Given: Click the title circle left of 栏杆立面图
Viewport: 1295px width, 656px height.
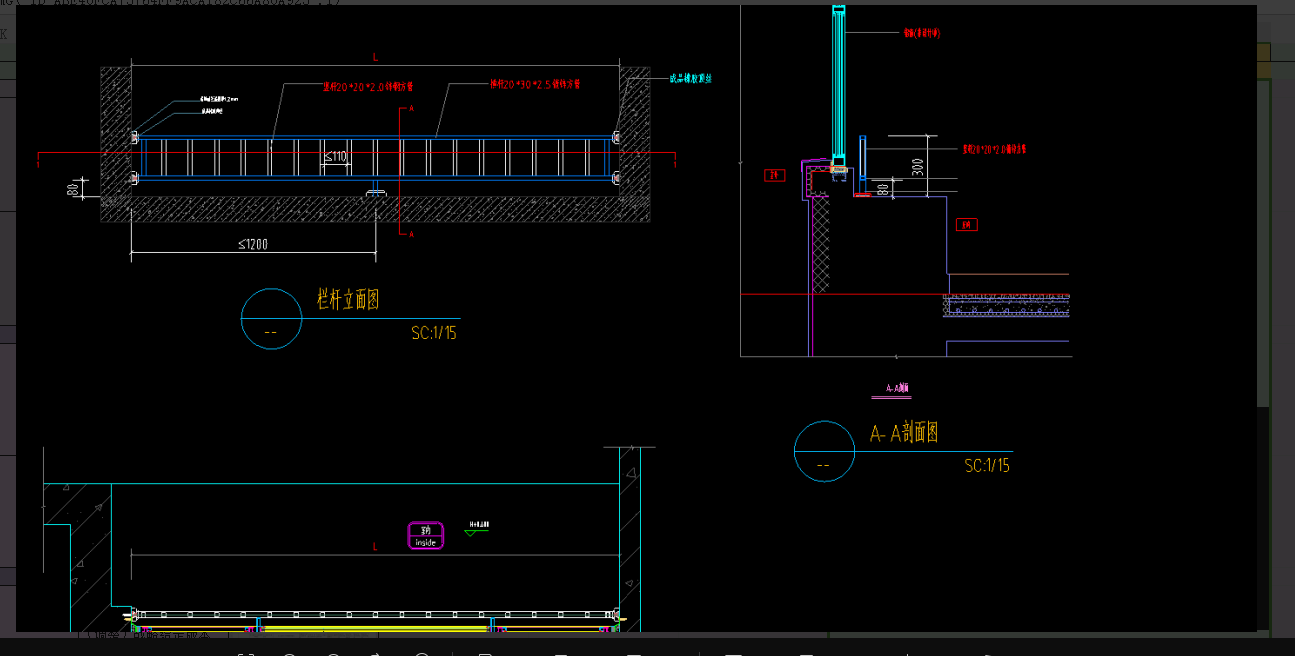Looking at the screenshot, I should tap(272, 319).
